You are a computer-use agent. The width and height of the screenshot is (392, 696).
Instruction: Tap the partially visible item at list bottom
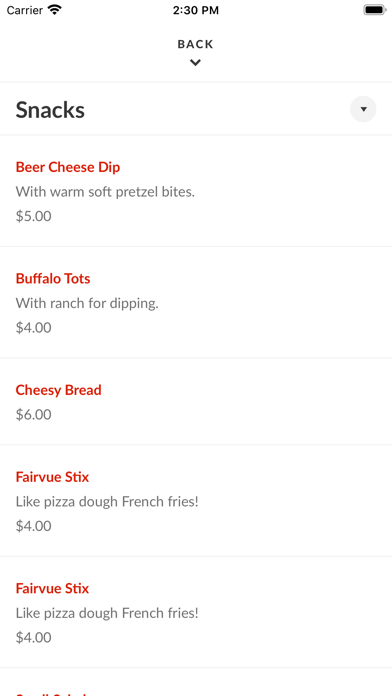coord(196,682)
